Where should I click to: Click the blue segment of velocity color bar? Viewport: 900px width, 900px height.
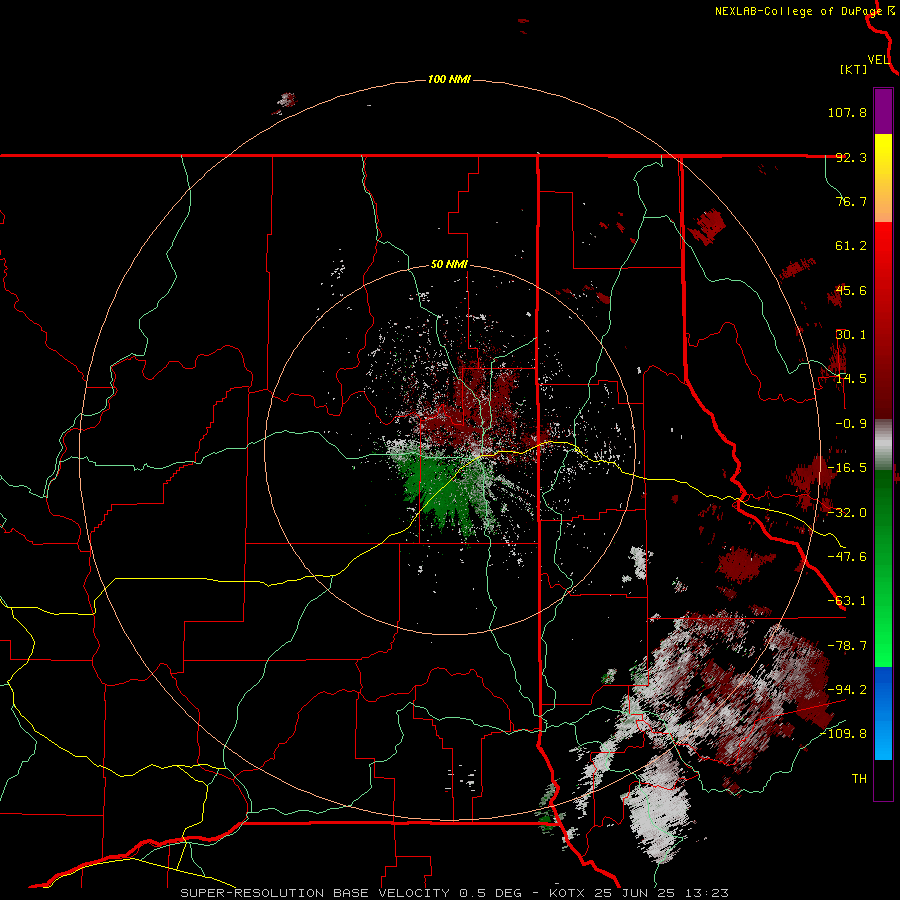(883, 713)
